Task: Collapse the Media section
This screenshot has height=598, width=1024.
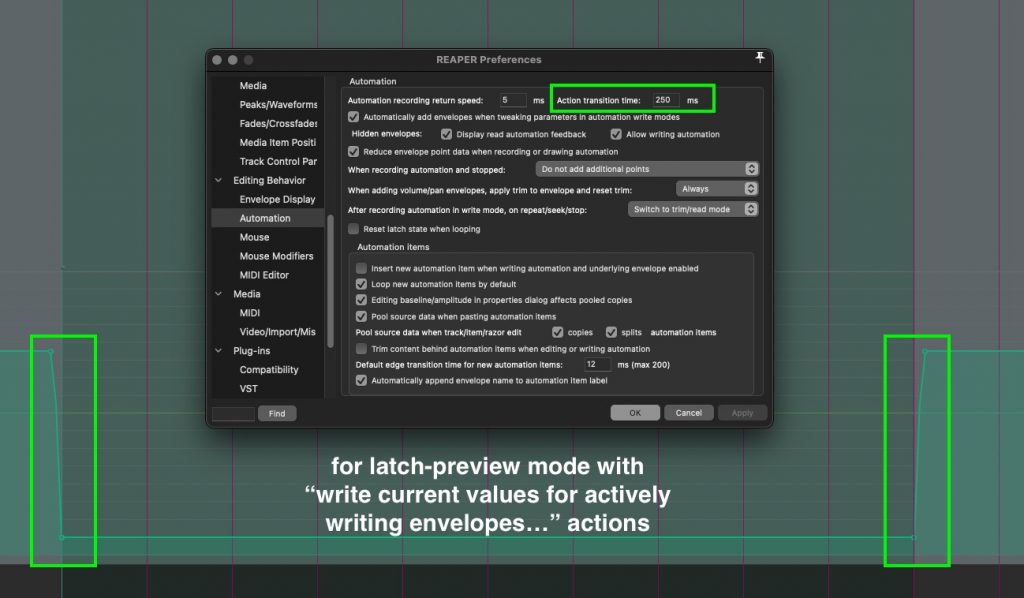Action: pyautogui.click(x=216, y=293)
